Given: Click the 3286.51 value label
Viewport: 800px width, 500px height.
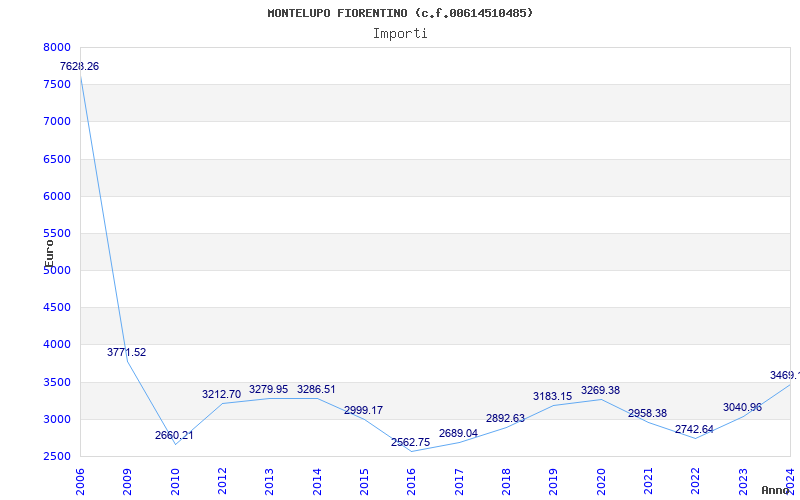Looking at the screenshot, I should click(x=316, y=389).
